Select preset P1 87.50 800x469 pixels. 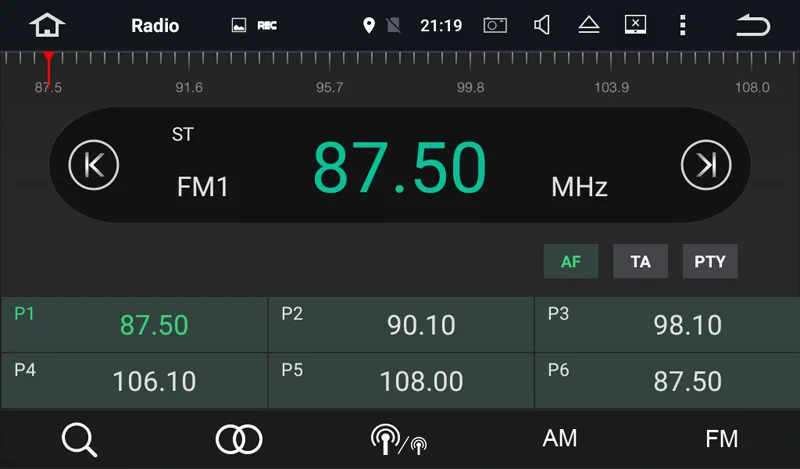pyautogui.click(x=134, y=325)
